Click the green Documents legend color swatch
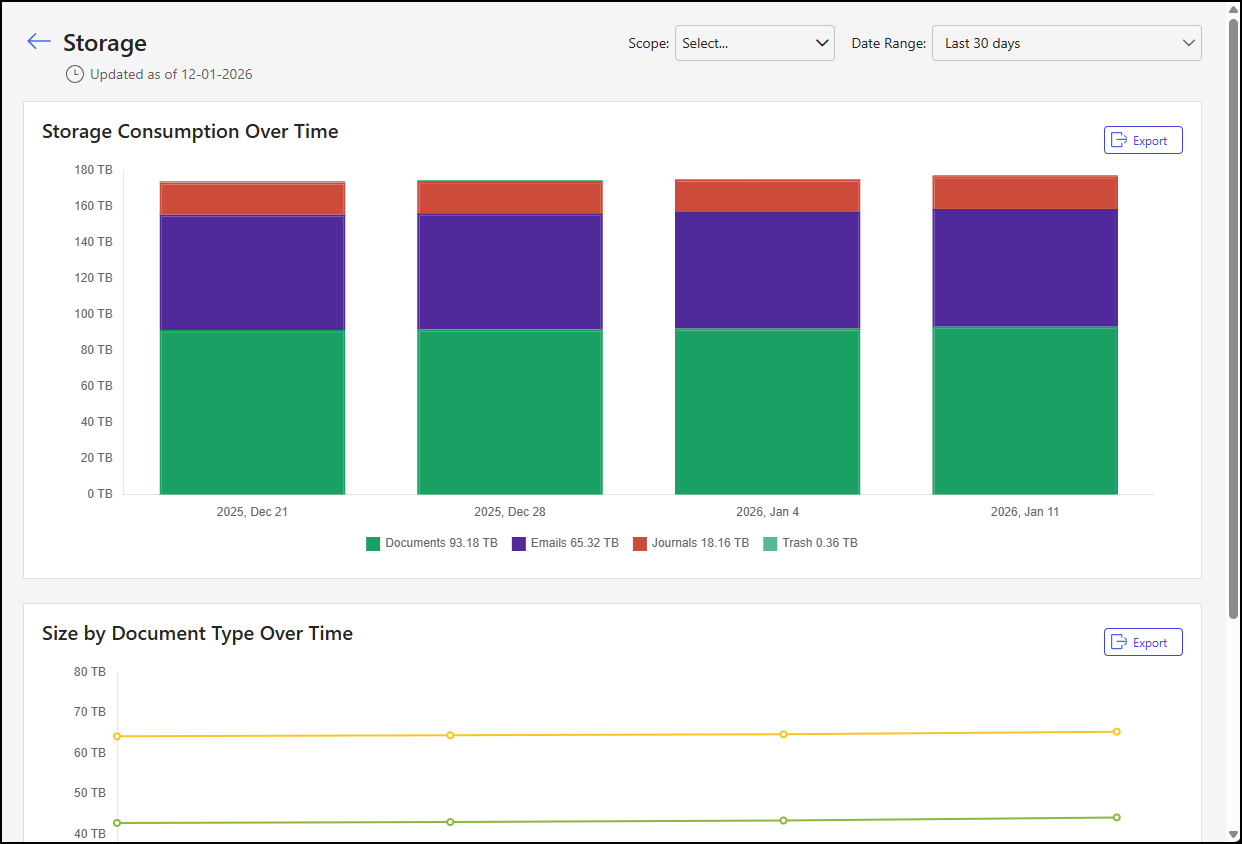1242x844 pixels. point(373,544)
